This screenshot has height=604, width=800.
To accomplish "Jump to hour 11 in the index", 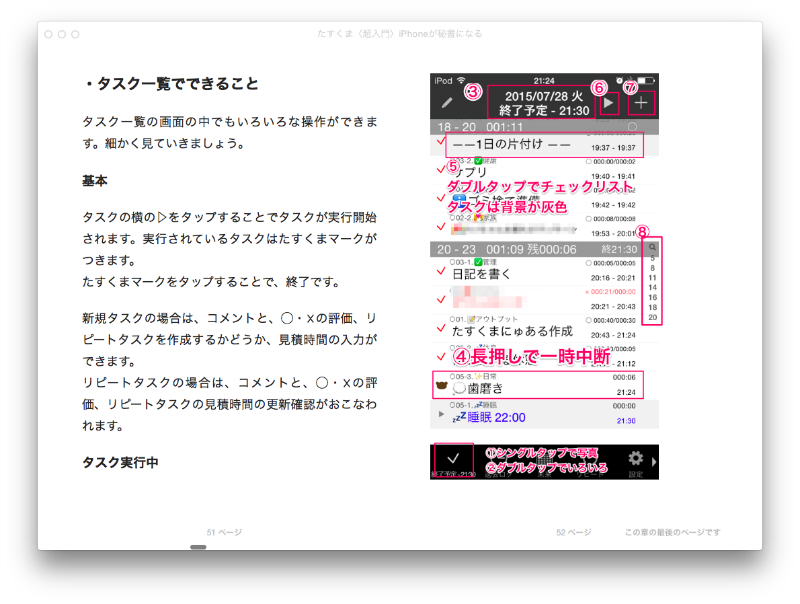I will pyautogui.click(x=653, y=278).
